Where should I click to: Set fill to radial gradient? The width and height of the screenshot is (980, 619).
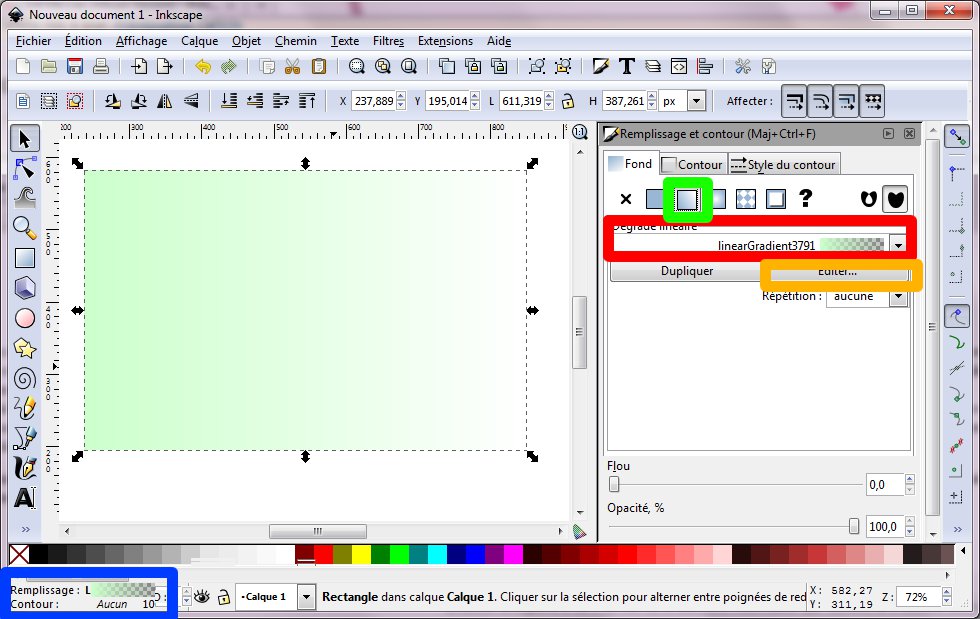tap(715, 199)
